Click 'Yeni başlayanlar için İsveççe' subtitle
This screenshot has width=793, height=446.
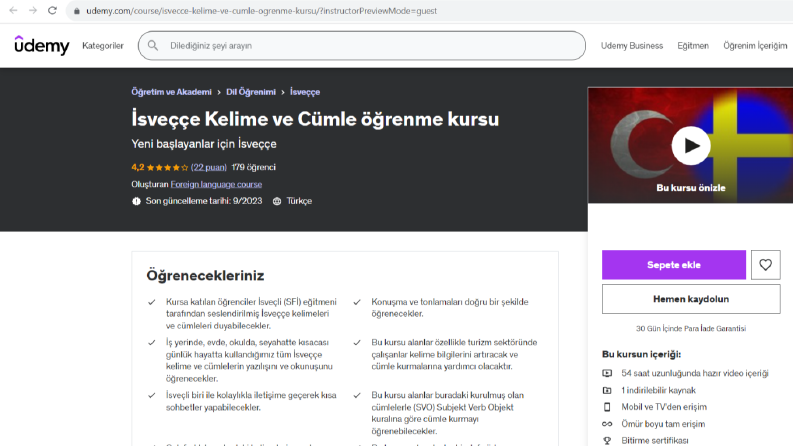pyautogui.click(x=204, y=144)
